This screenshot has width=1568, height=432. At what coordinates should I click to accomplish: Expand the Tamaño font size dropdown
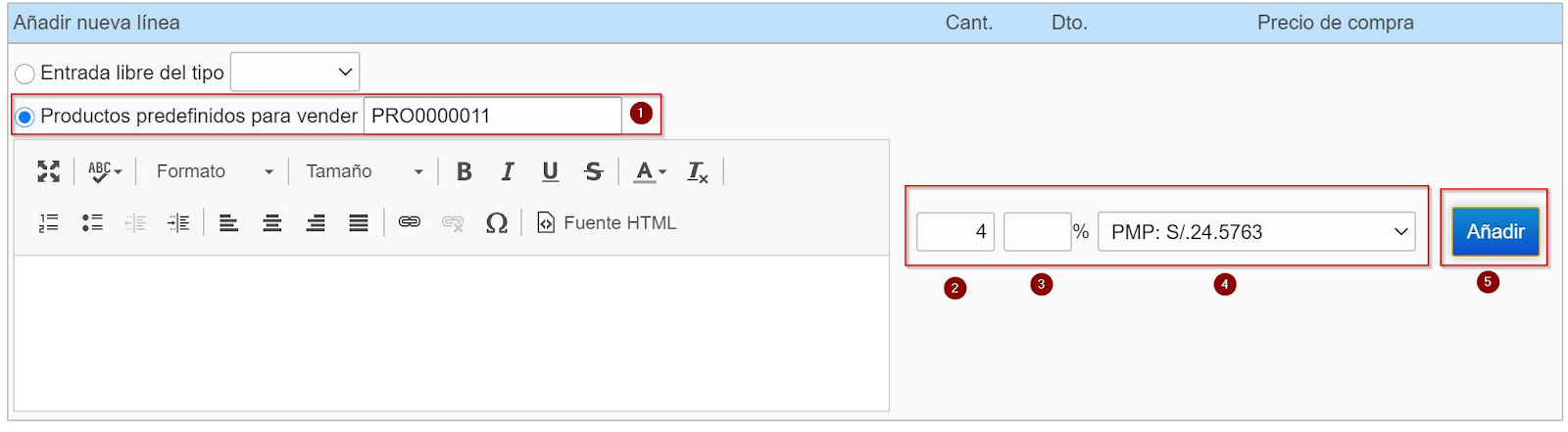[364, 171]
